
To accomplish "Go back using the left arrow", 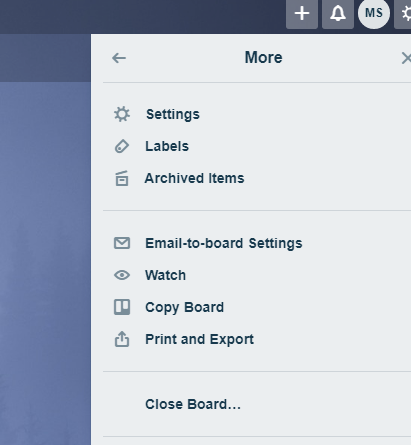I will pos(119,58).
